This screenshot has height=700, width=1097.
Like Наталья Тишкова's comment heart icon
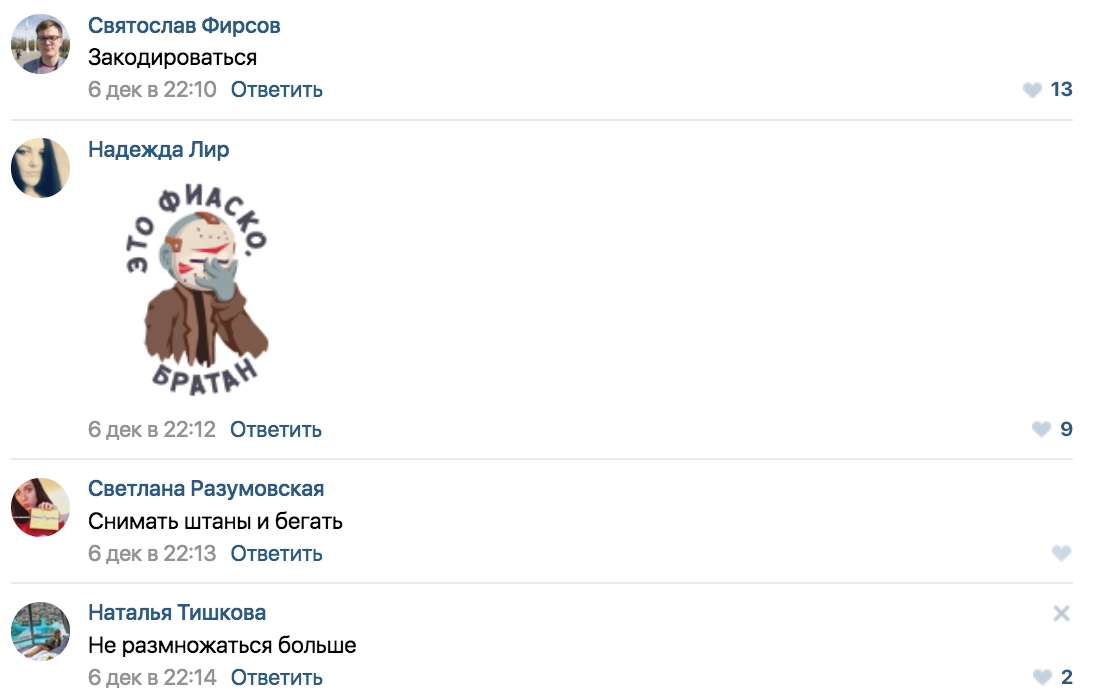pyautogui.click(x=1041, y=678)
